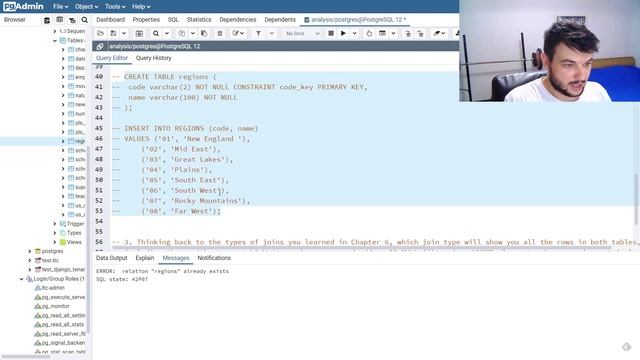Click the Delete trash icon

click(220, 33)
